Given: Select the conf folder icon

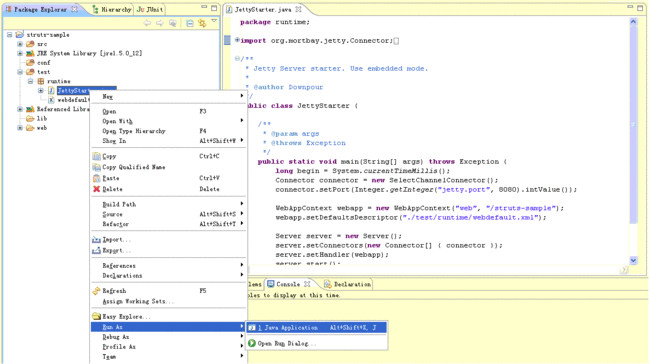Looking at the screenshot, I should pyautogui.click(x=30, y=63).
